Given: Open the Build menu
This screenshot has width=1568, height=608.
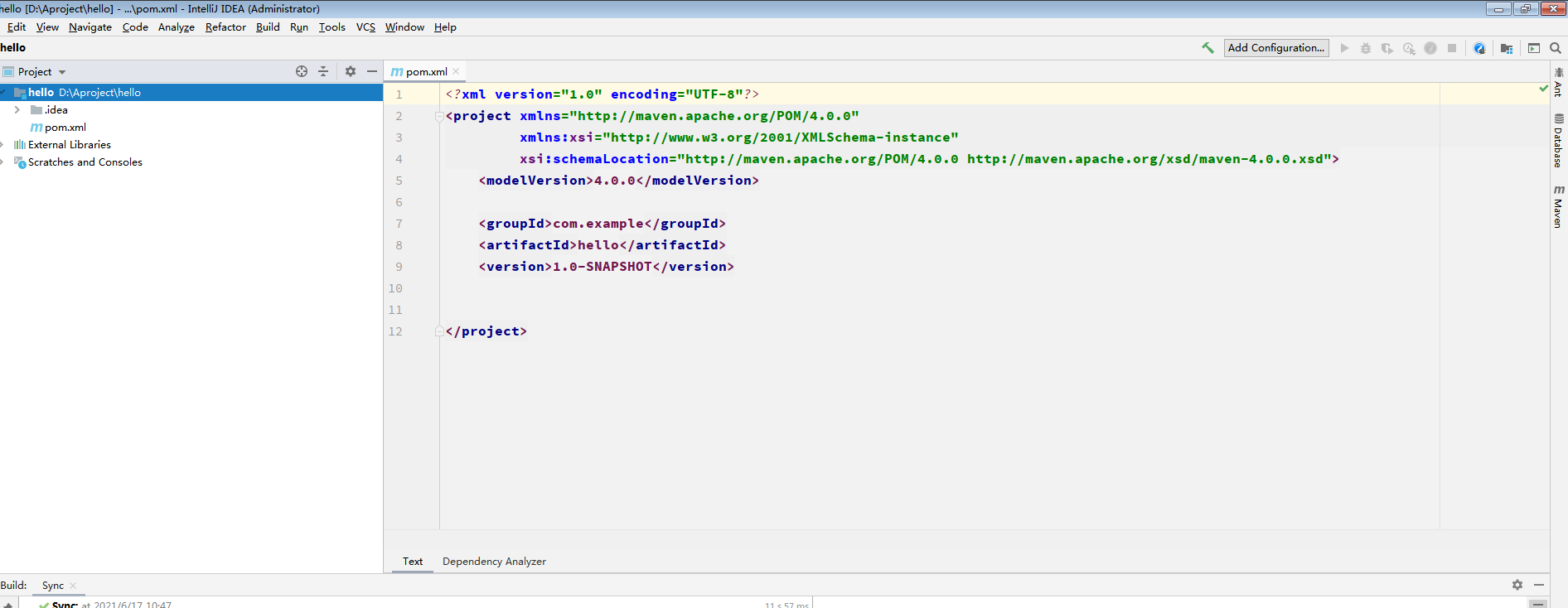Looking at the screenshot, I should tap(268, 27).
